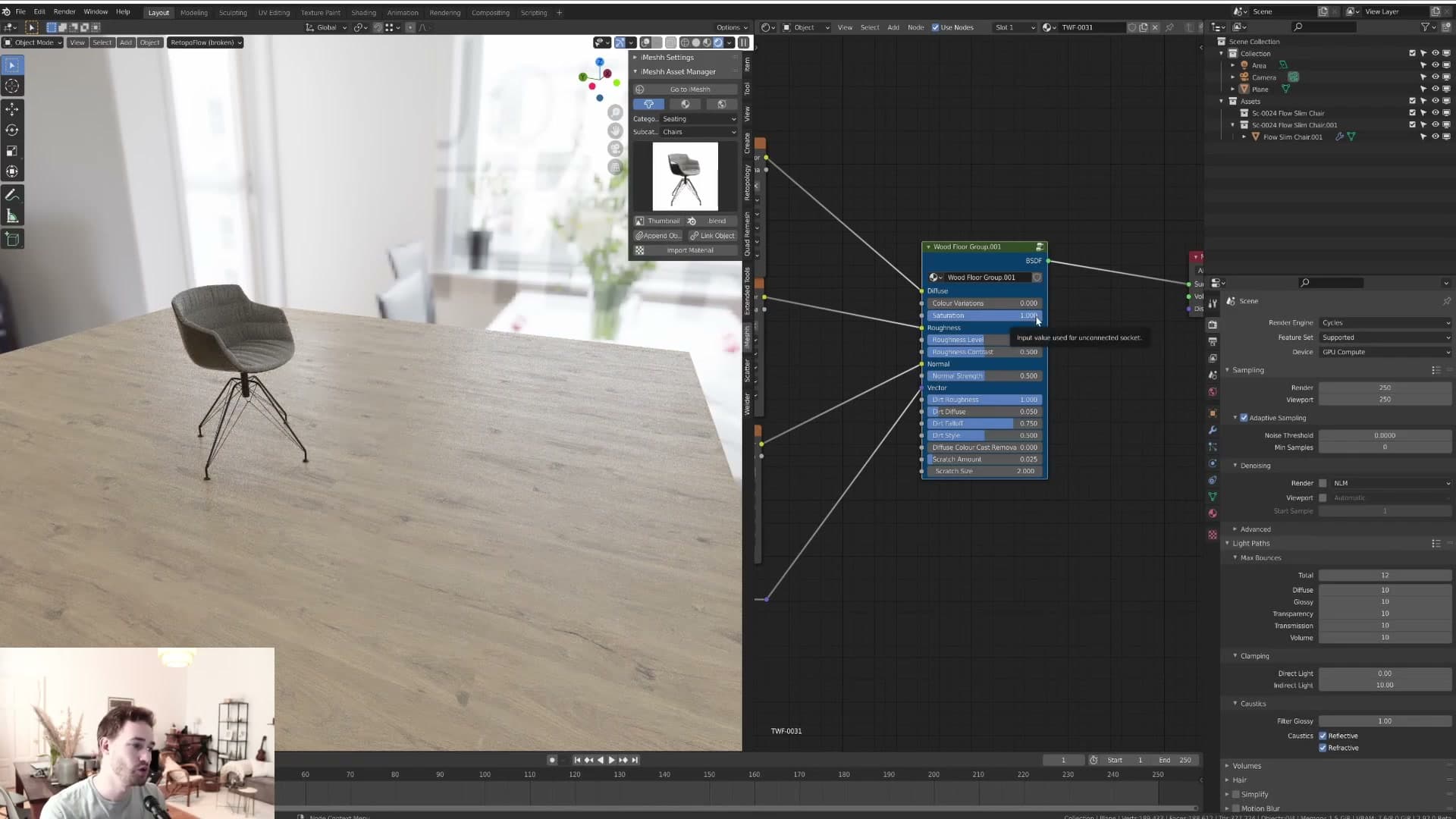The image size is (1456, 819).
Task: Click the Append Object button
Action: 658,236
